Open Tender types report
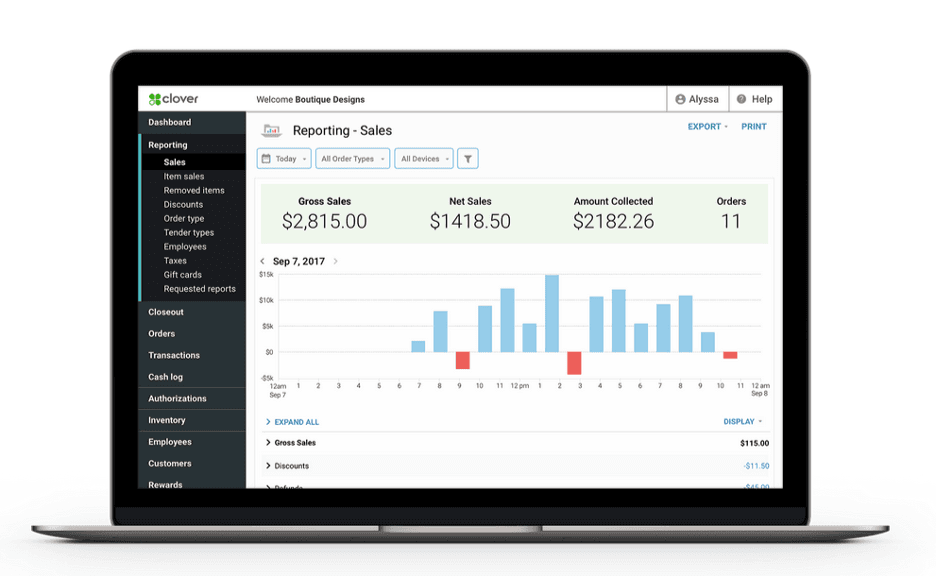936x576 pixels. click(x=189, y=233)
